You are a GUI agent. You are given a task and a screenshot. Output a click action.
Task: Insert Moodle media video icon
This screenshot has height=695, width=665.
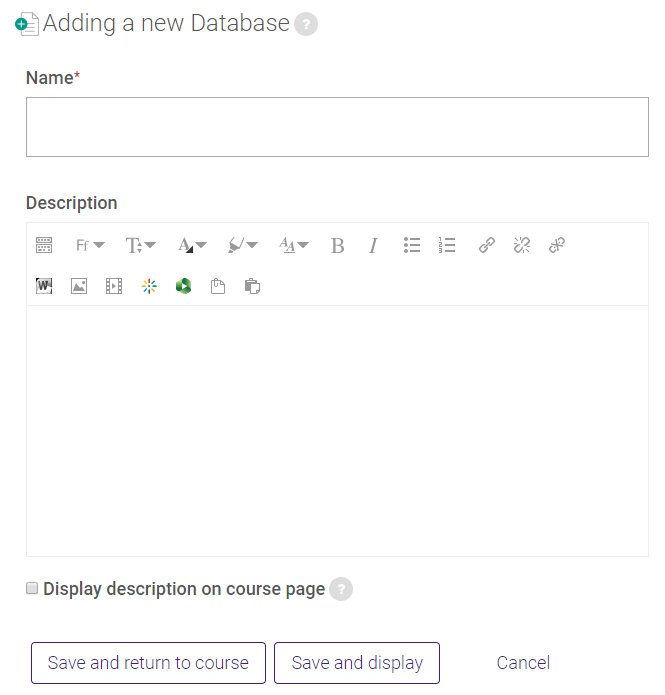pyautogui.click(x=114, y=286)
